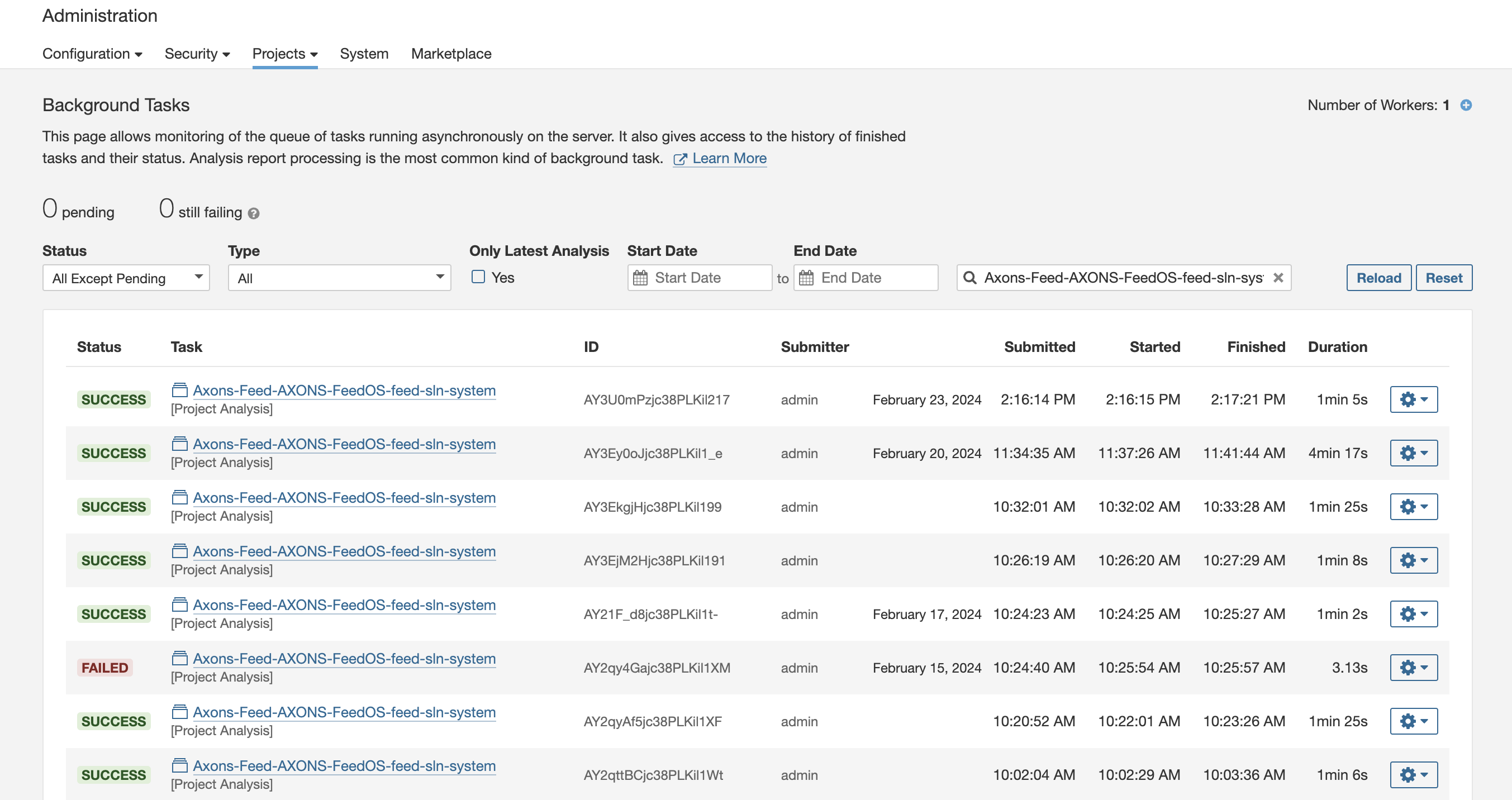Open the Type filter dropdown
The height and width of the screenshot is (800, 1512).
coord(339,278)
